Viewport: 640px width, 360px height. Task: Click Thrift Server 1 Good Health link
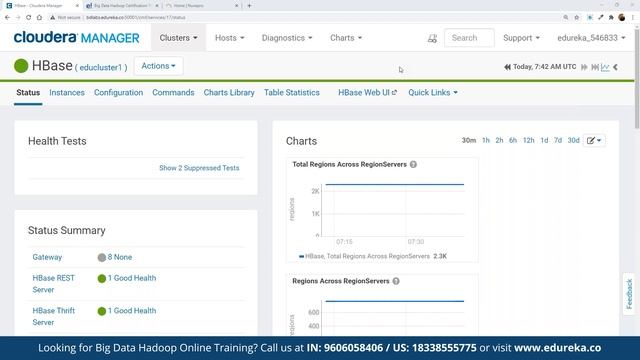click(132, 311)
